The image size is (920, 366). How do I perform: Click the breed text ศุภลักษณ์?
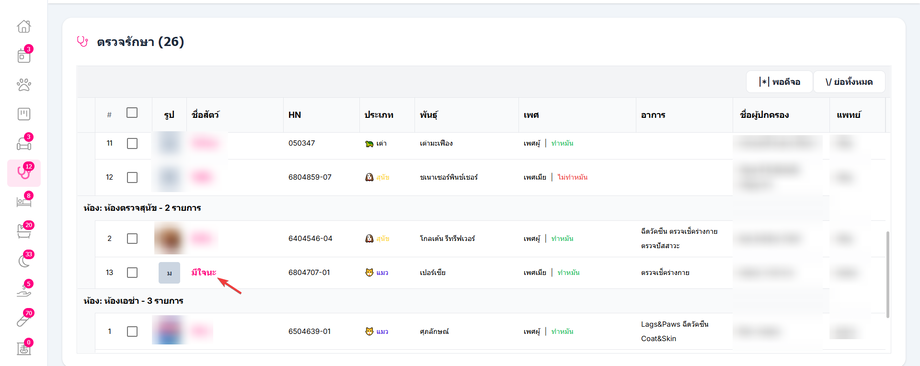(x=434, y=331)
